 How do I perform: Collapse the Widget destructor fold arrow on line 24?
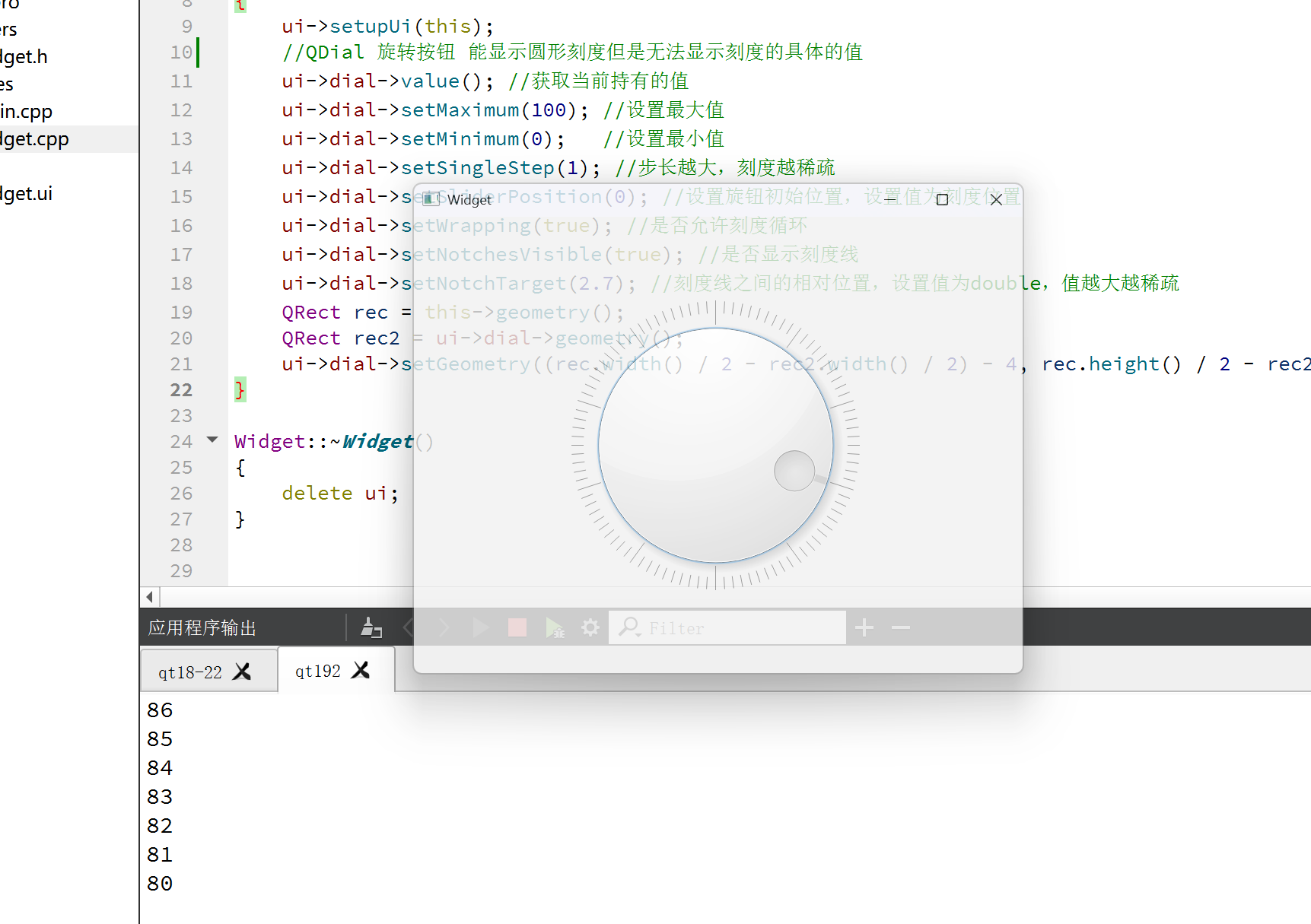(x=212, y=440)
